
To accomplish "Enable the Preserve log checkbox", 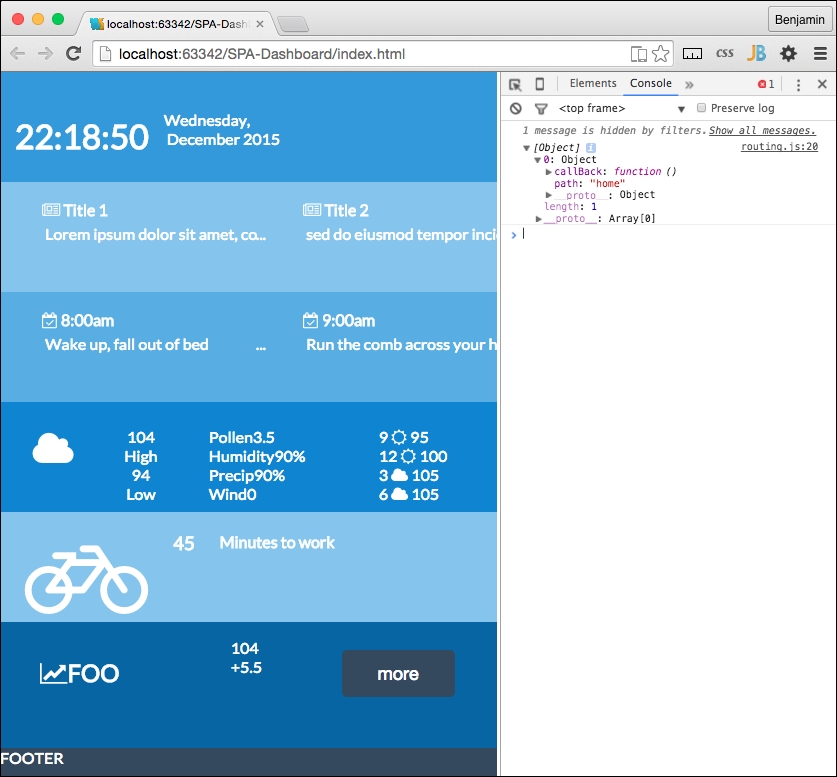I will click(701, 108).
